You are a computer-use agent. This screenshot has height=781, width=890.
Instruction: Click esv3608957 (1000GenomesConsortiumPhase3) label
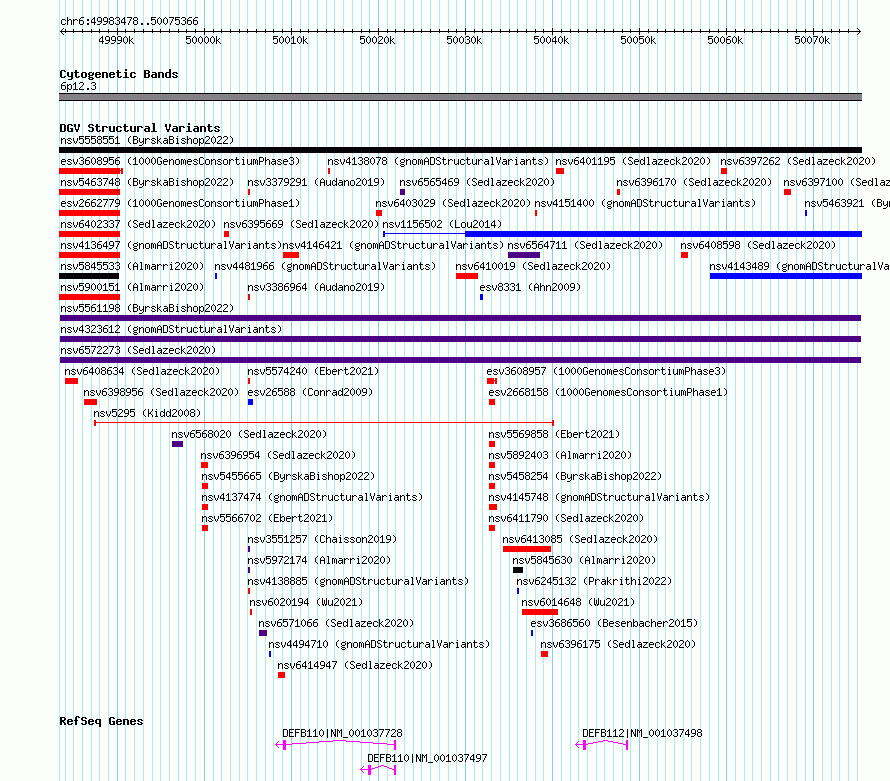pos(606,371)
